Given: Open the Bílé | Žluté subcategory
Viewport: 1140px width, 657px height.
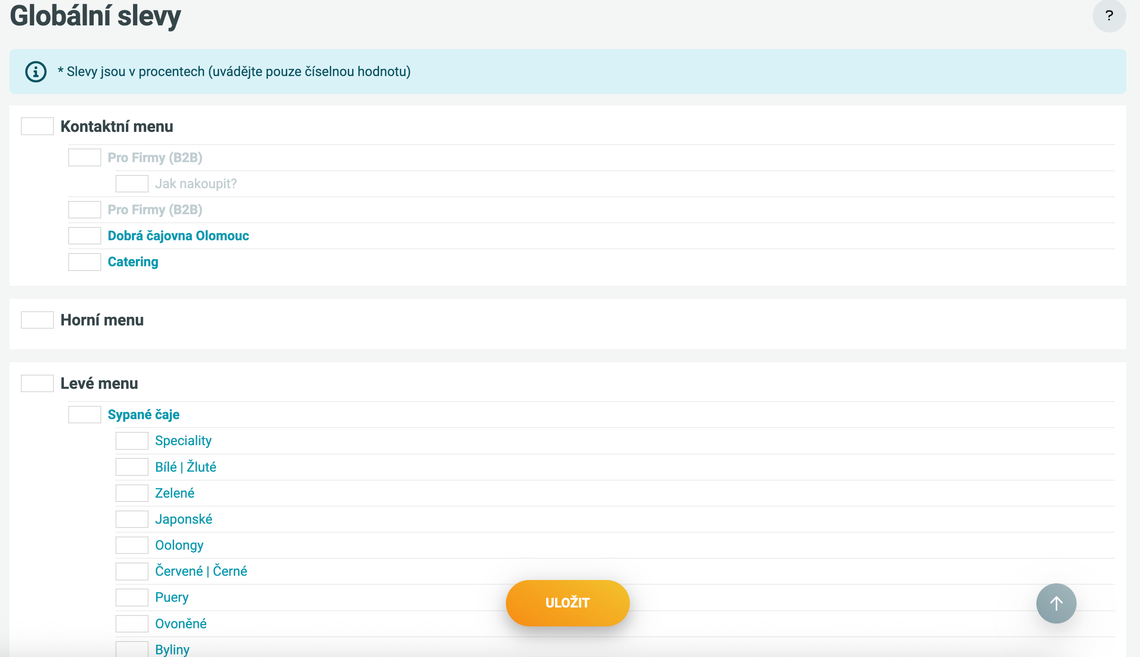Looking at the screenshot, I should [x=185, y=467].
